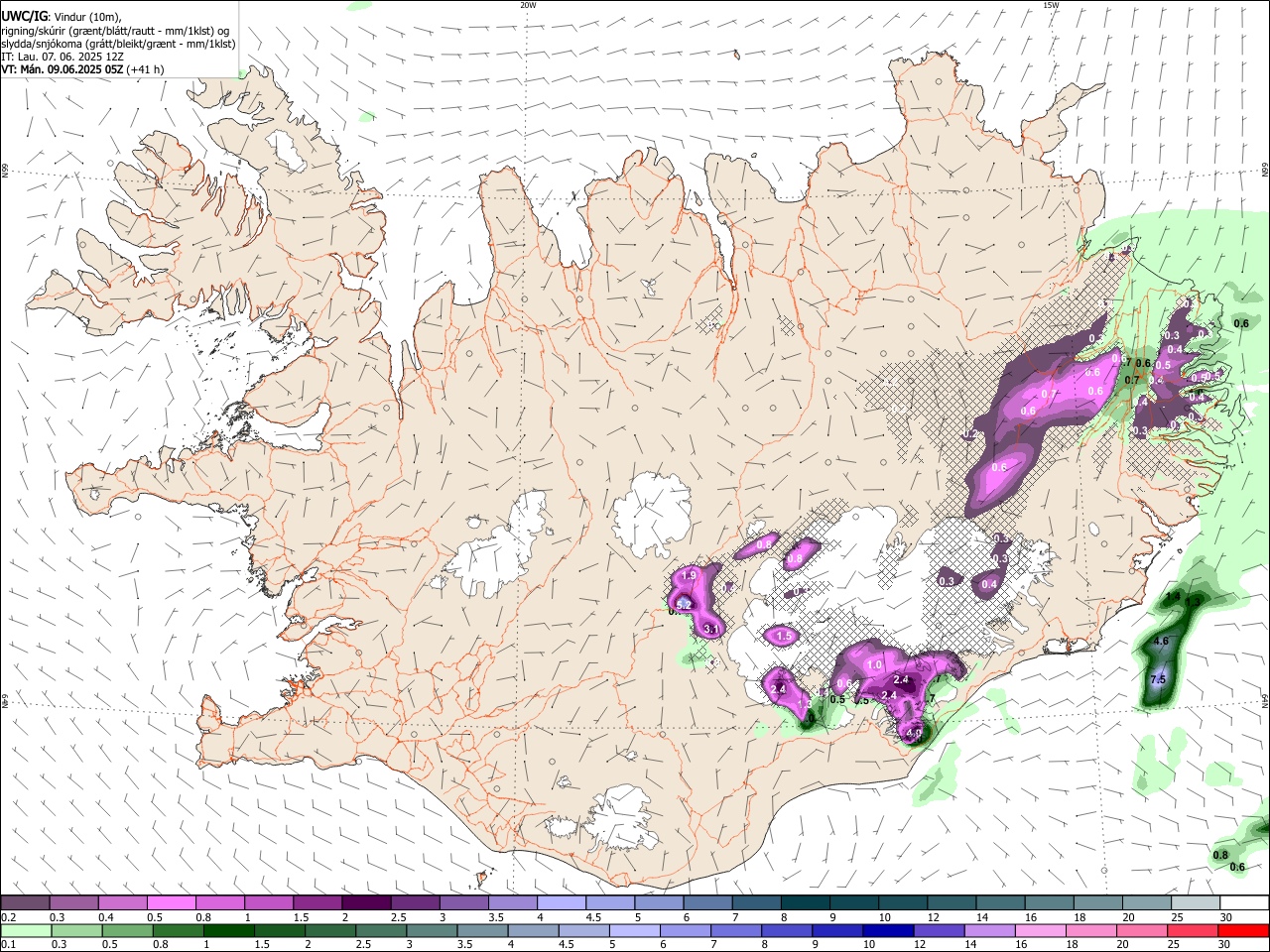Click the pale grey snow swatch at 25

click(1194, 903)
